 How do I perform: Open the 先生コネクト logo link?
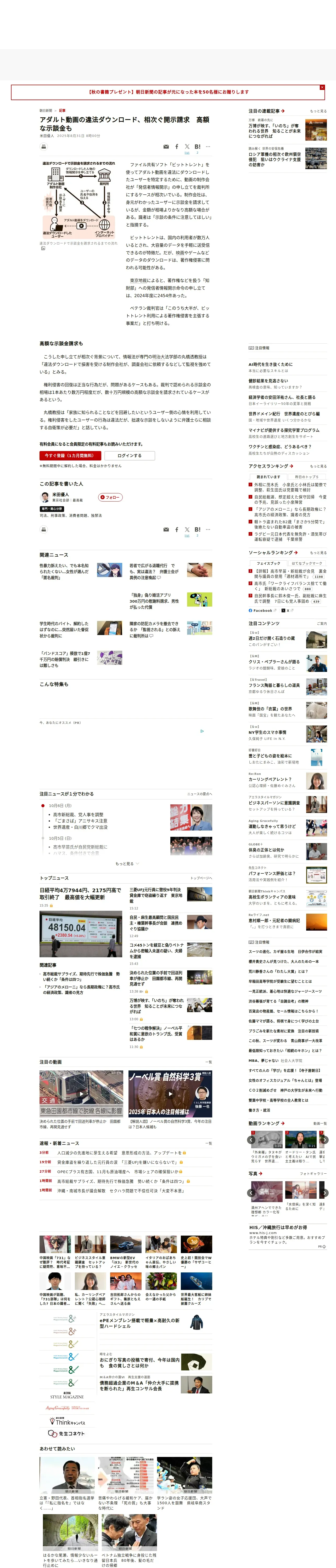[x=67, y=1433]
